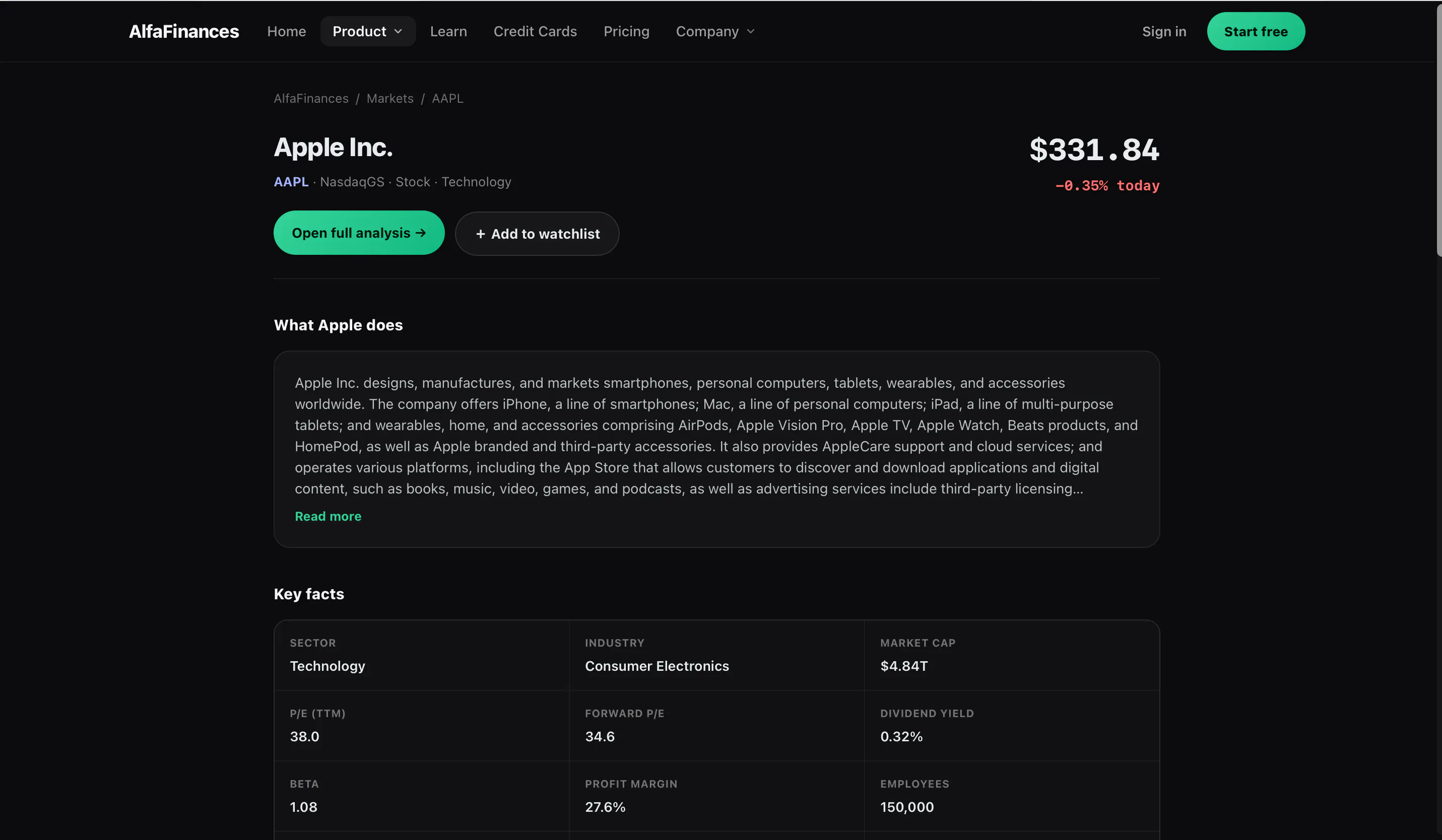Click Open full analysis button
The width and height of the screenshot is (1442, 840).
[x=359, y=233]
